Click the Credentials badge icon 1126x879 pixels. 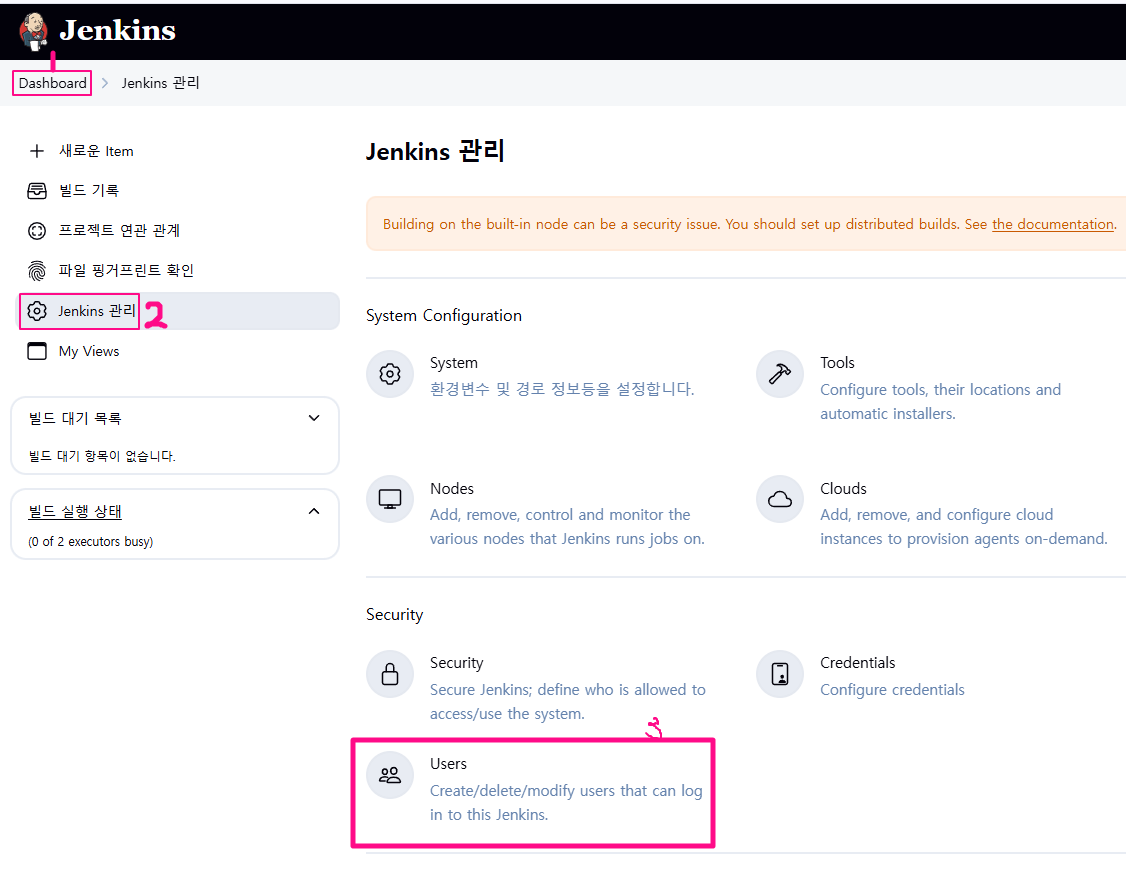[x=780, y=674]
